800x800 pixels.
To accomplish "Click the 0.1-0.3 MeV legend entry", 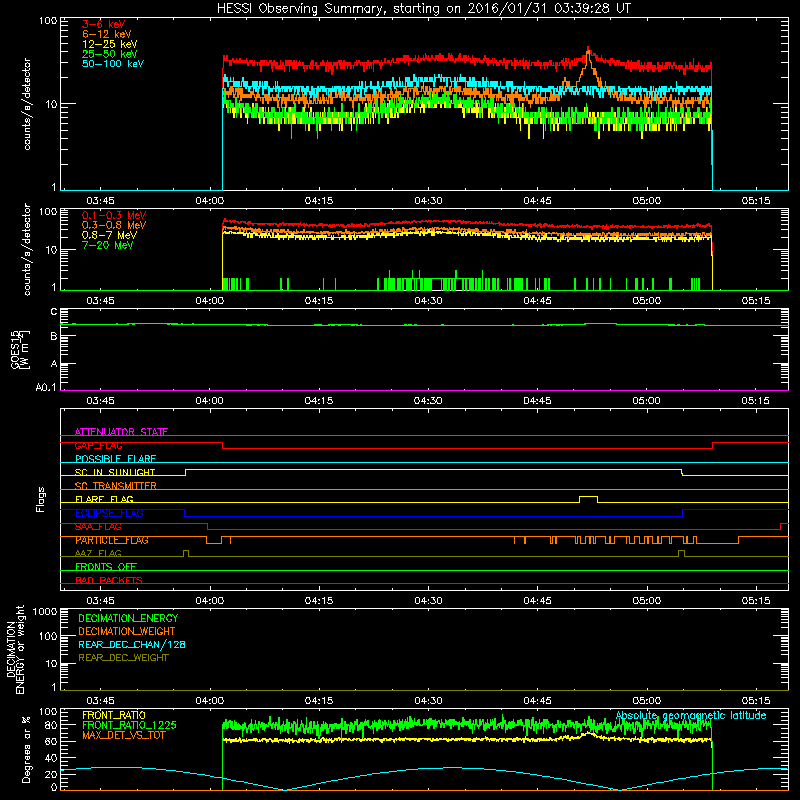I will [x=114, y=215].
